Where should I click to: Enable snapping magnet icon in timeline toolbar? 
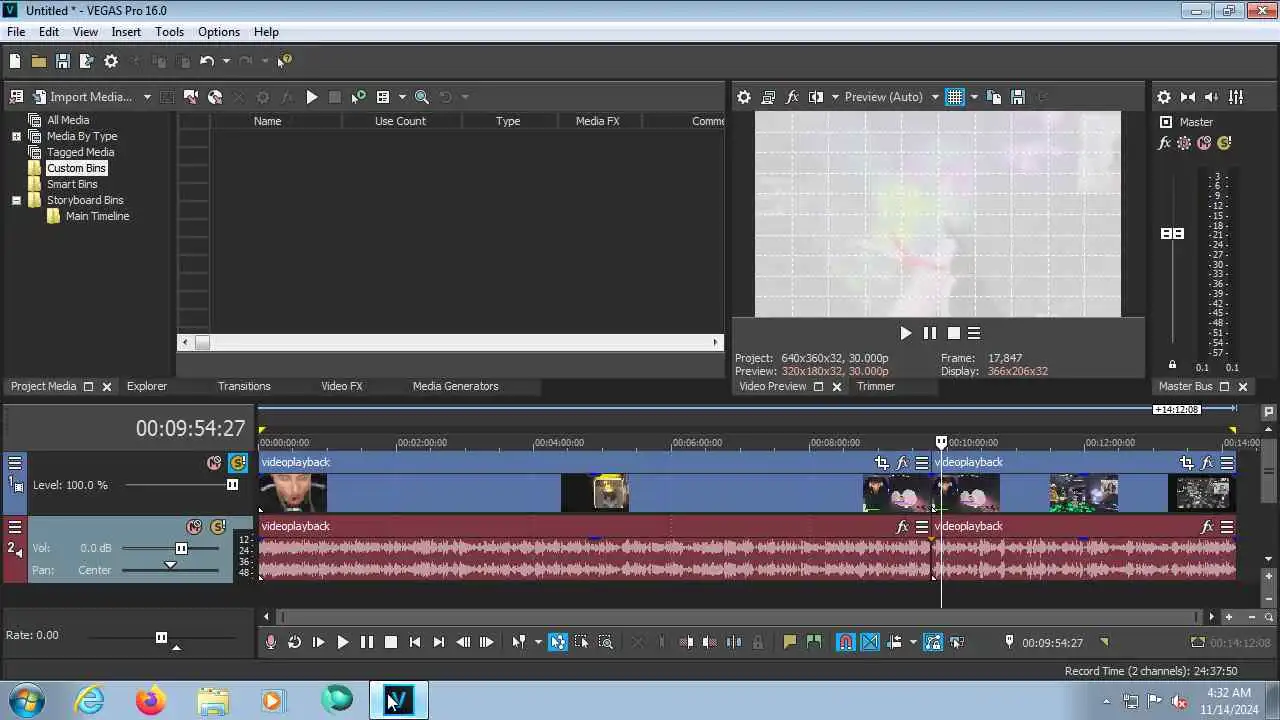click(846, 642)
